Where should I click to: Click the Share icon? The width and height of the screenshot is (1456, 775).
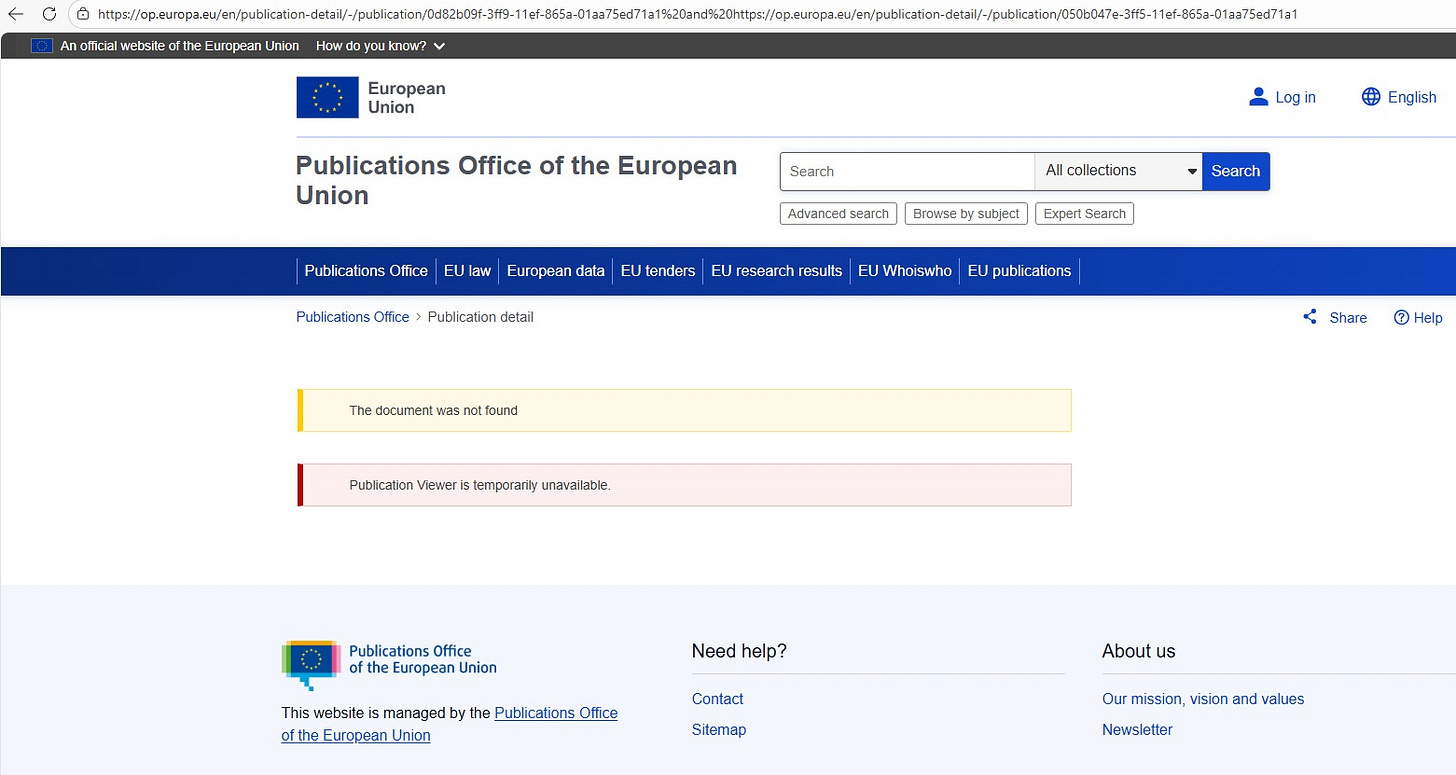point(1310,317)
